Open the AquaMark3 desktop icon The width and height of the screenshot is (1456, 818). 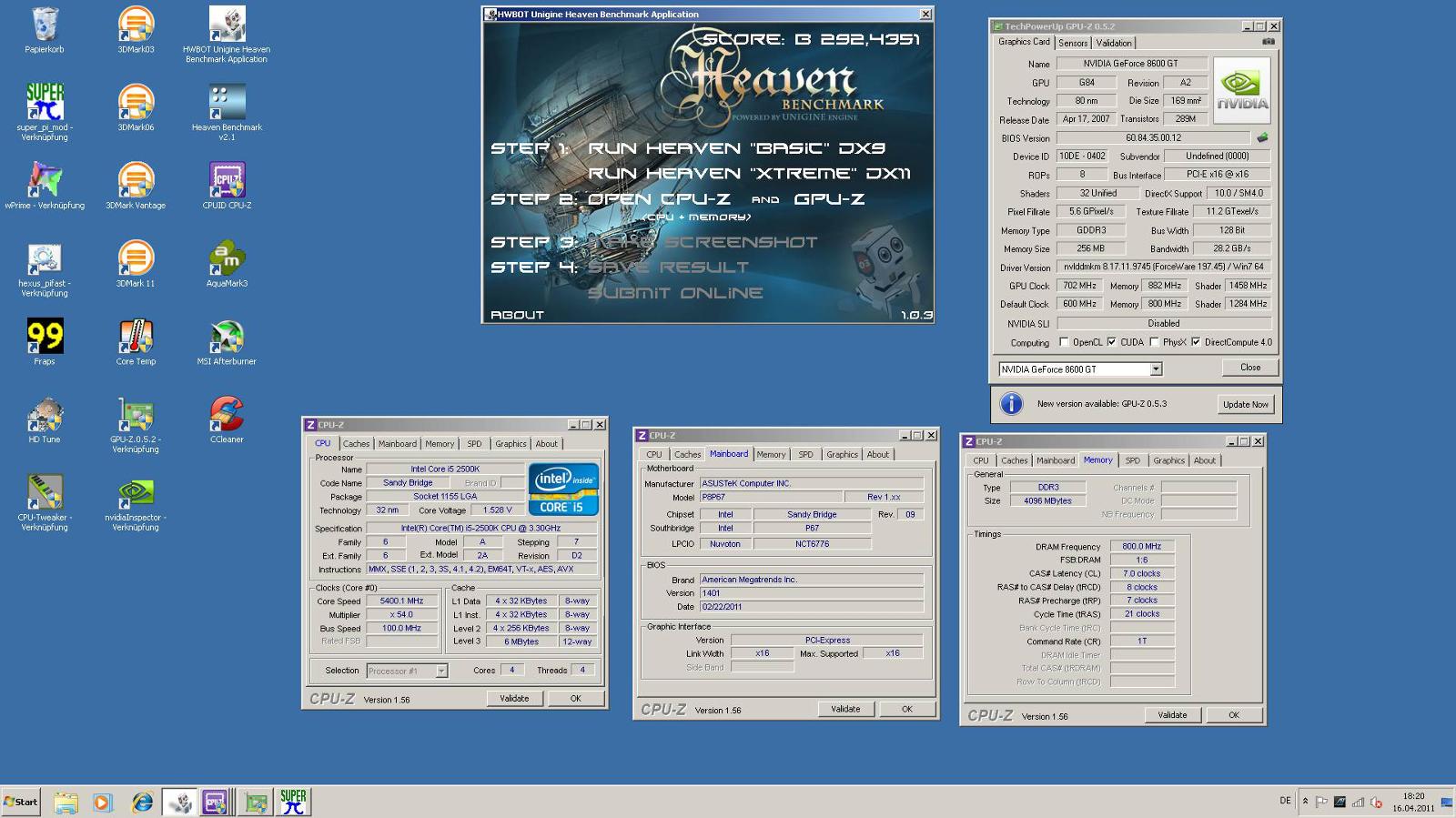227,258
